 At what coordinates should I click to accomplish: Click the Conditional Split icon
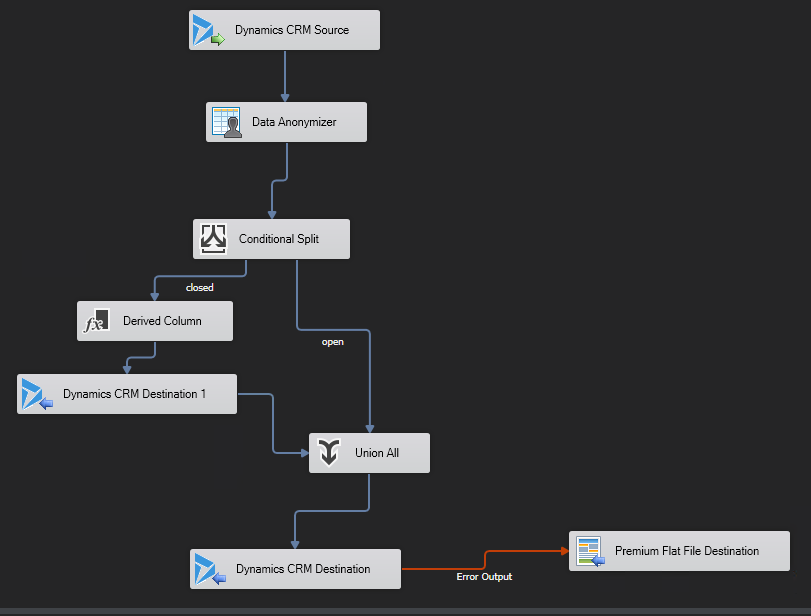213,239
